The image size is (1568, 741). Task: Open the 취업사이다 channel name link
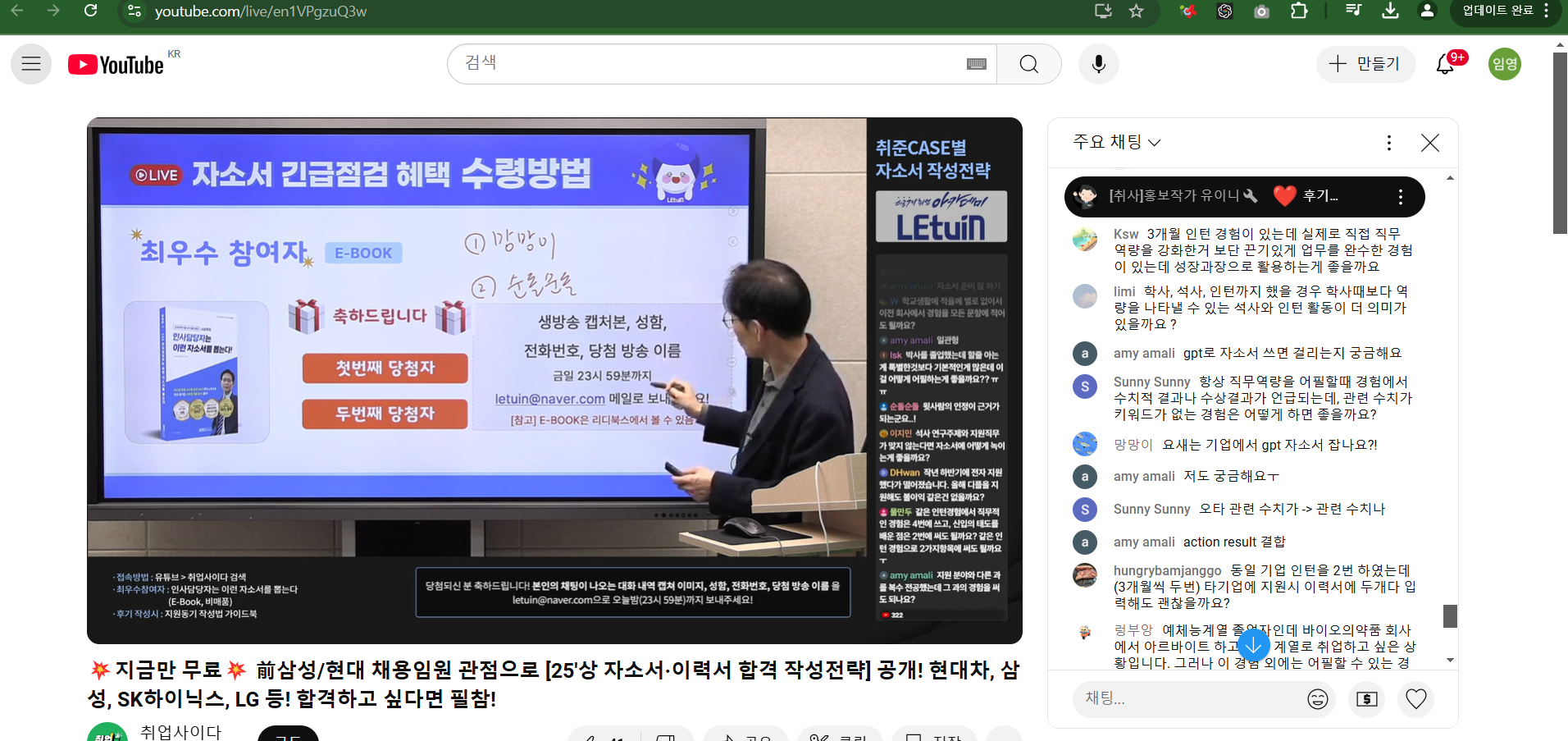coord(181,732)
